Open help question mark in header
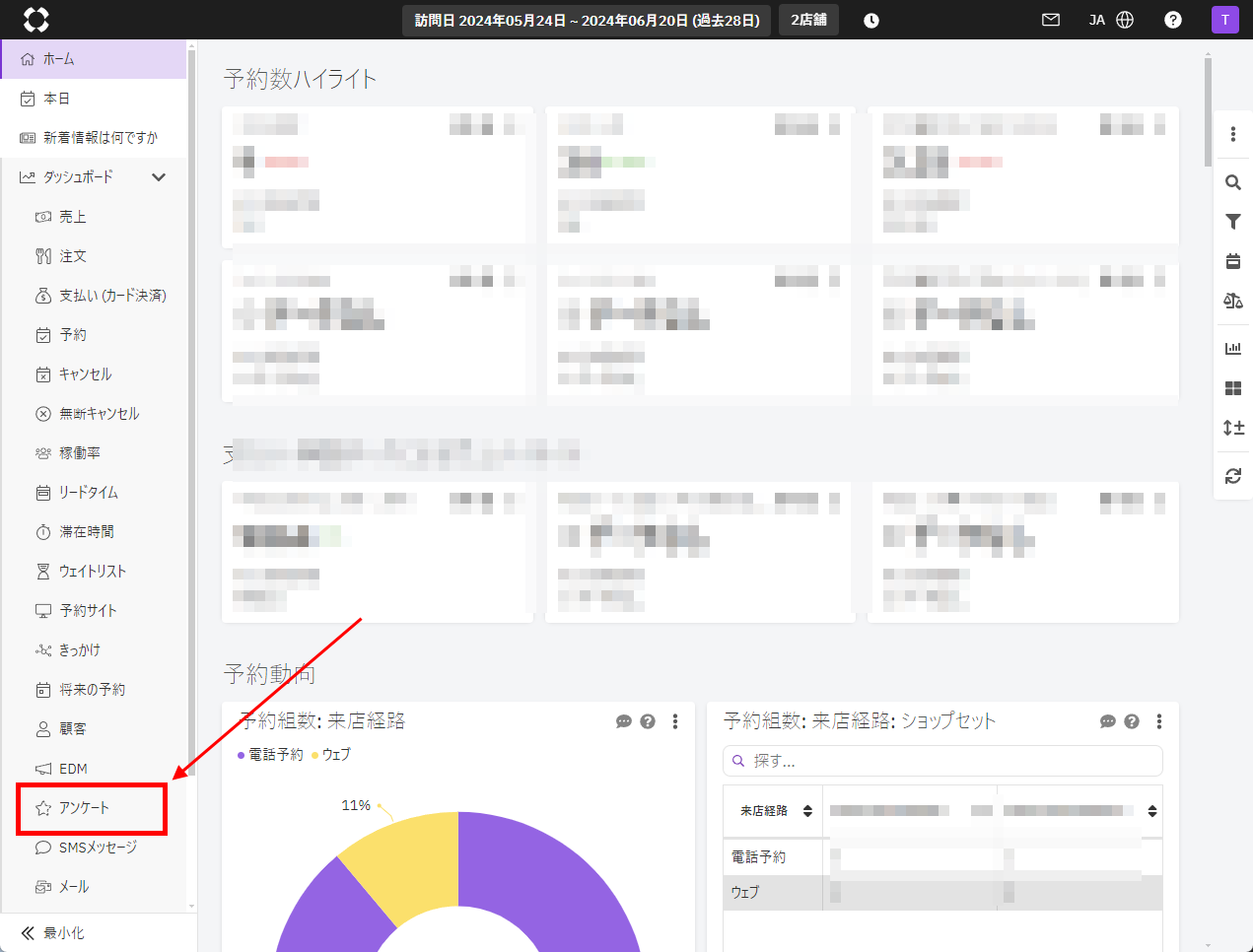 (x=1173, y=20)
